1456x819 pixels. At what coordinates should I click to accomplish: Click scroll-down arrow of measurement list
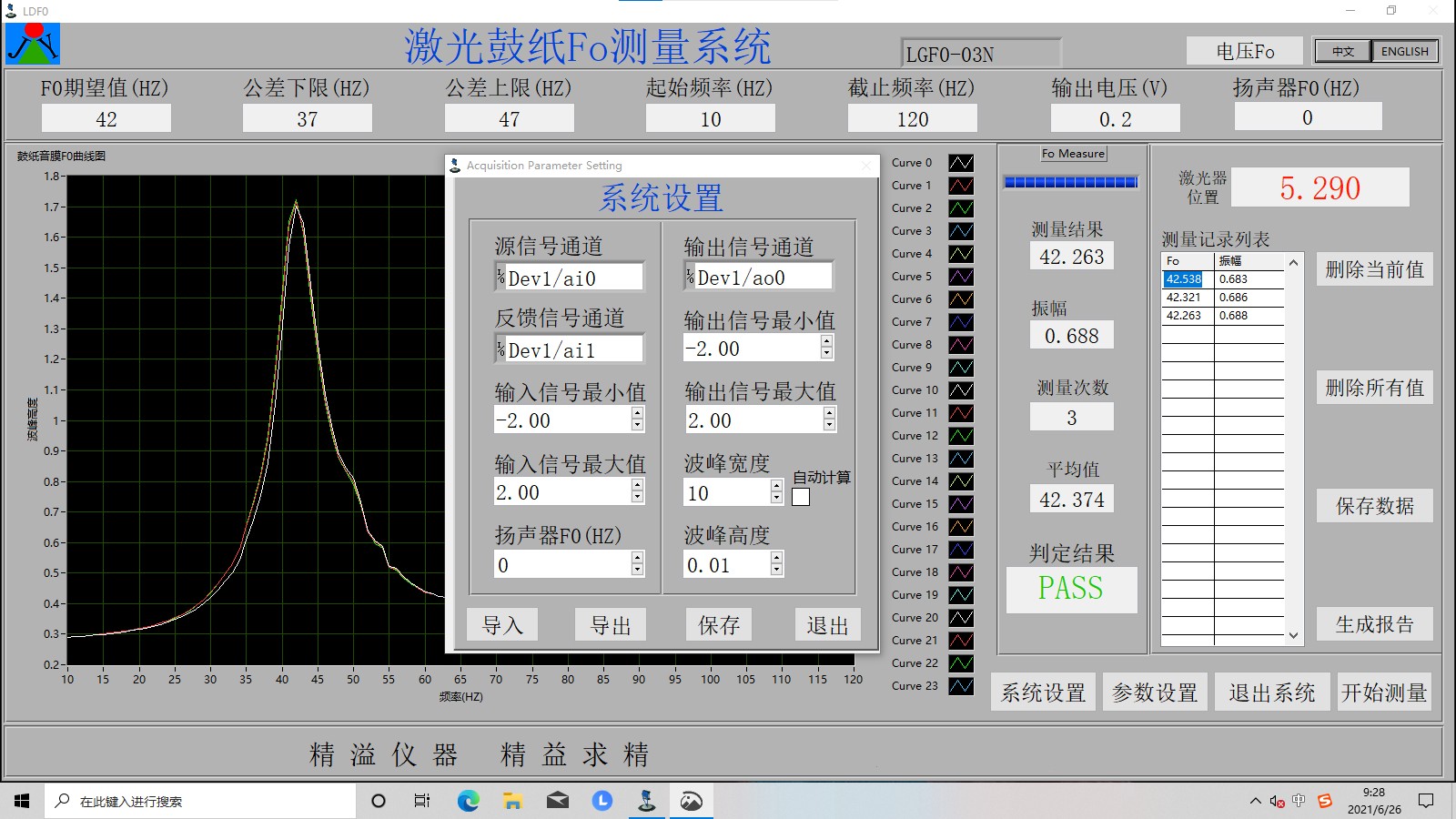pyautogui.click(x=1293, y=636)
